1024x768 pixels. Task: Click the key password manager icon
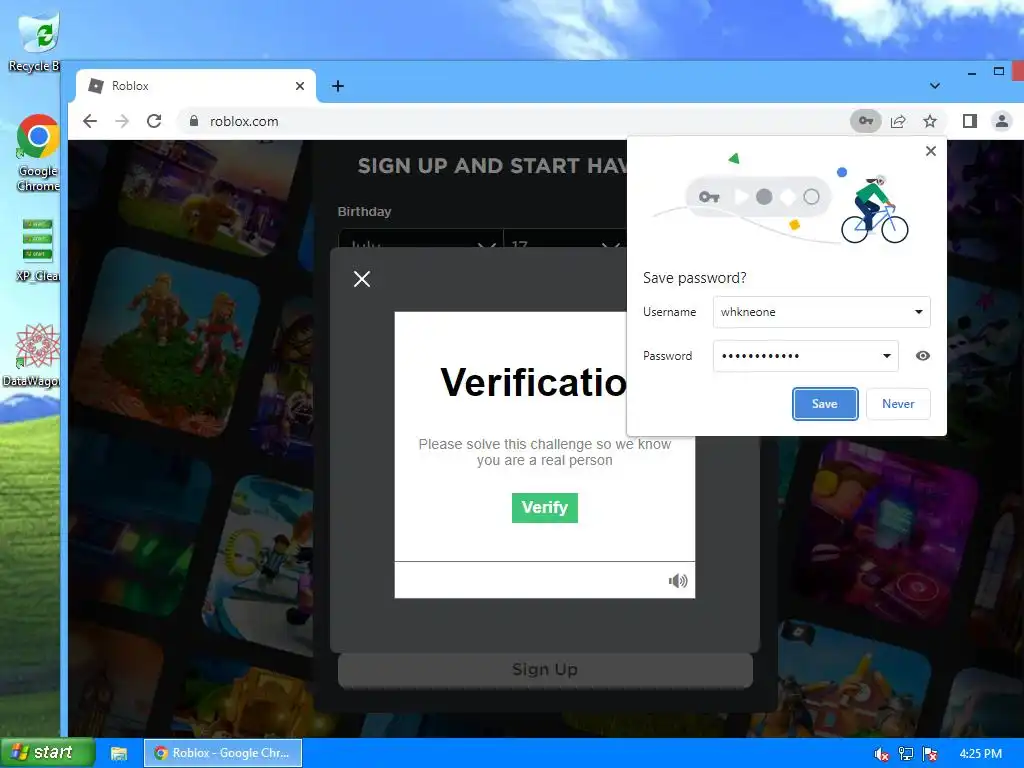(x=866, y=121)
